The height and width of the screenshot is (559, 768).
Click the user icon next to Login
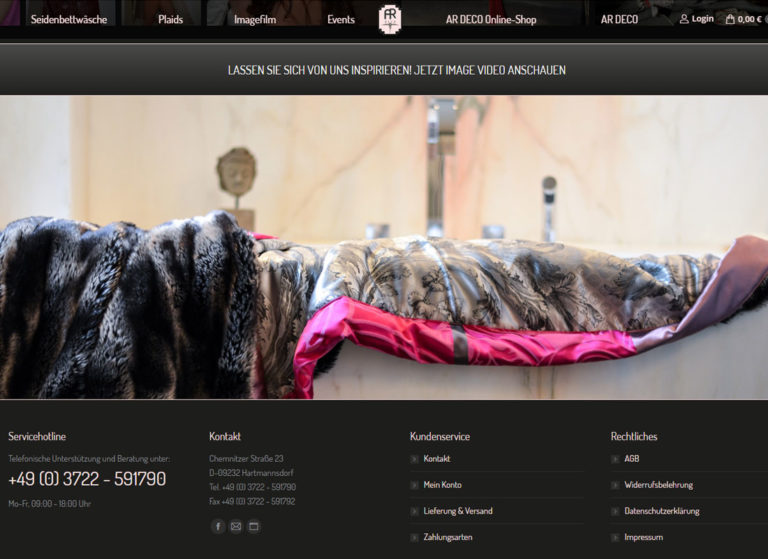[x=684, y=19]
